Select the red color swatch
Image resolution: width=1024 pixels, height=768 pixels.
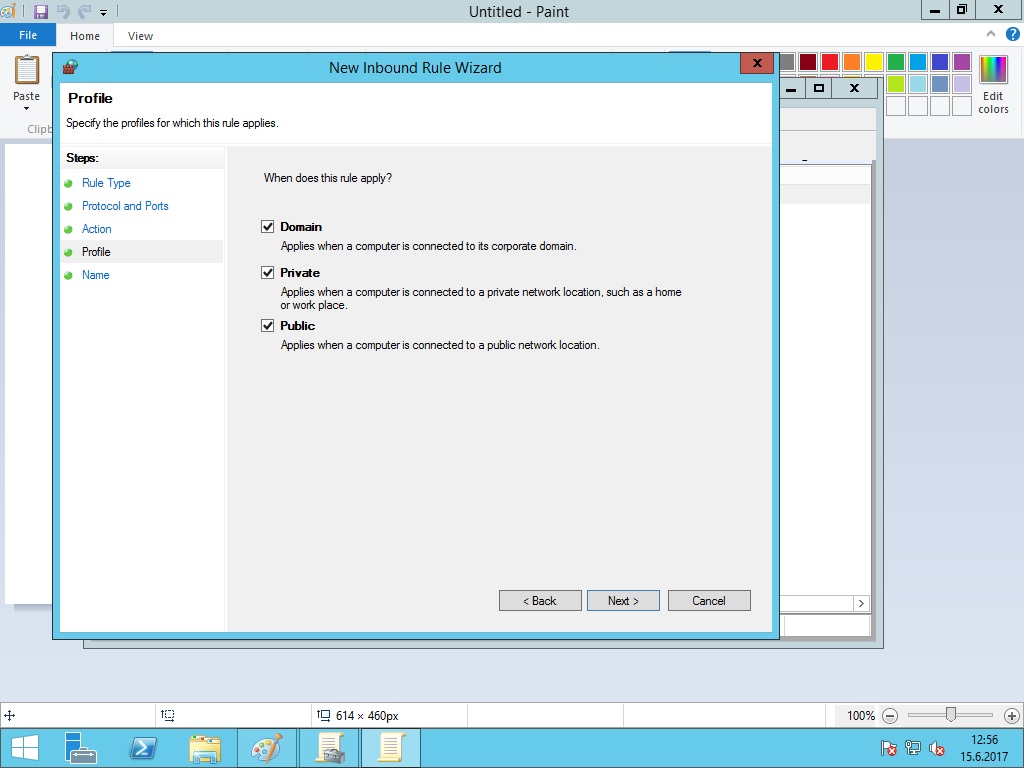(x=829, y=62)
